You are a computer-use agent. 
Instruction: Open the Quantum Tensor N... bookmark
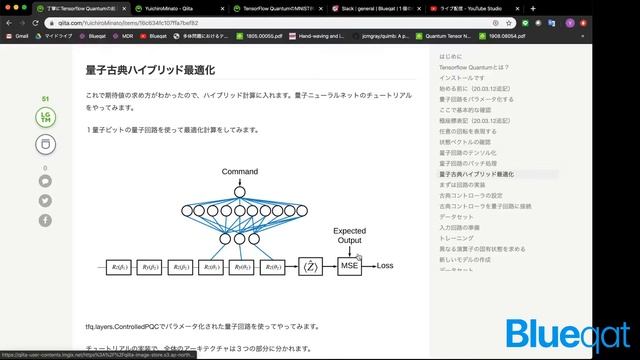[x=444, y=36]
